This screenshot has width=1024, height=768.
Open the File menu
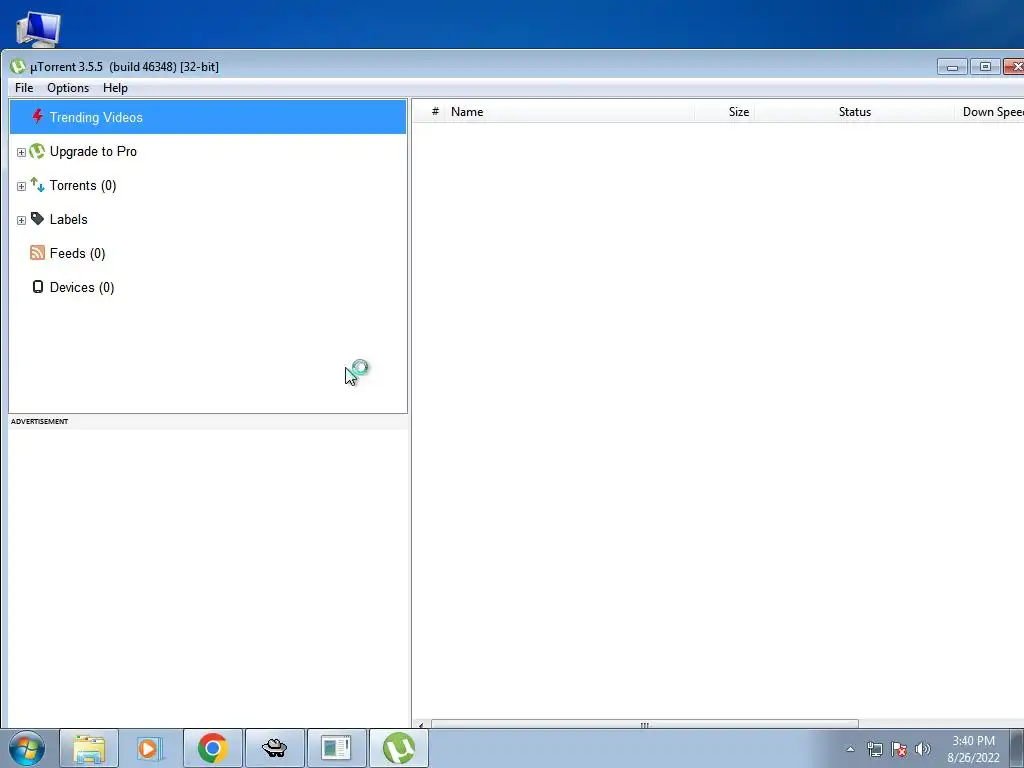(x=24, y=88)
